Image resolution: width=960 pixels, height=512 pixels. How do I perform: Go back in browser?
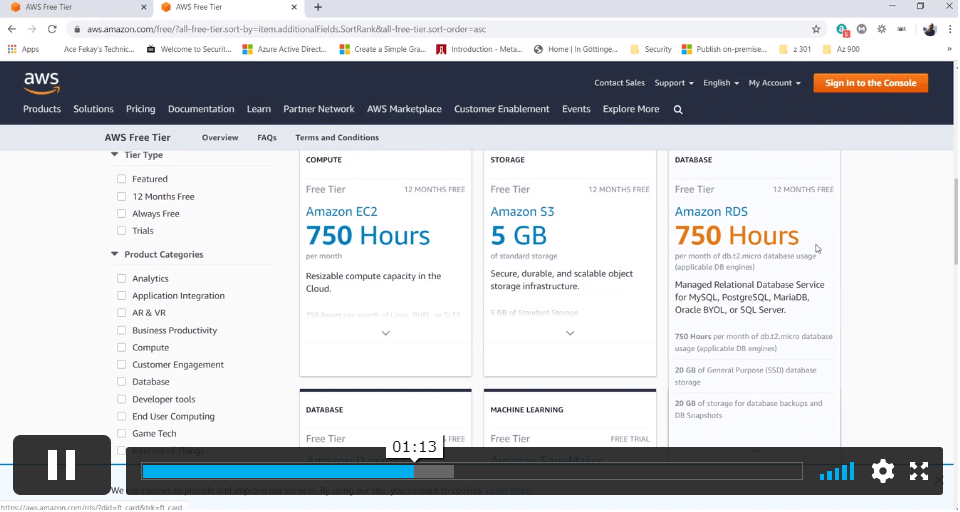[x=12, y=29]
